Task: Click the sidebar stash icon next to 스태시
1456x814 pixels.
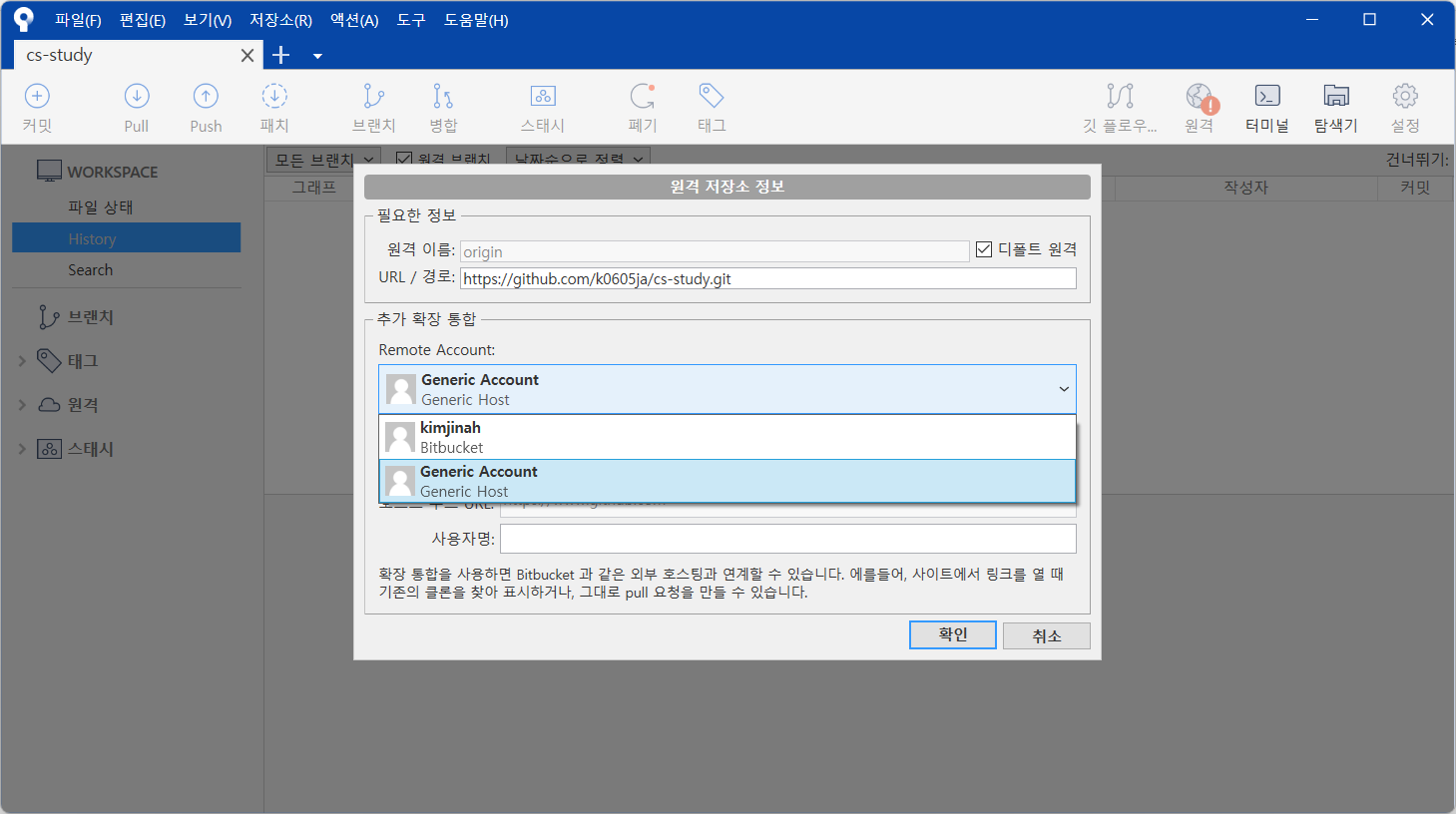Action: coord(49,449)
